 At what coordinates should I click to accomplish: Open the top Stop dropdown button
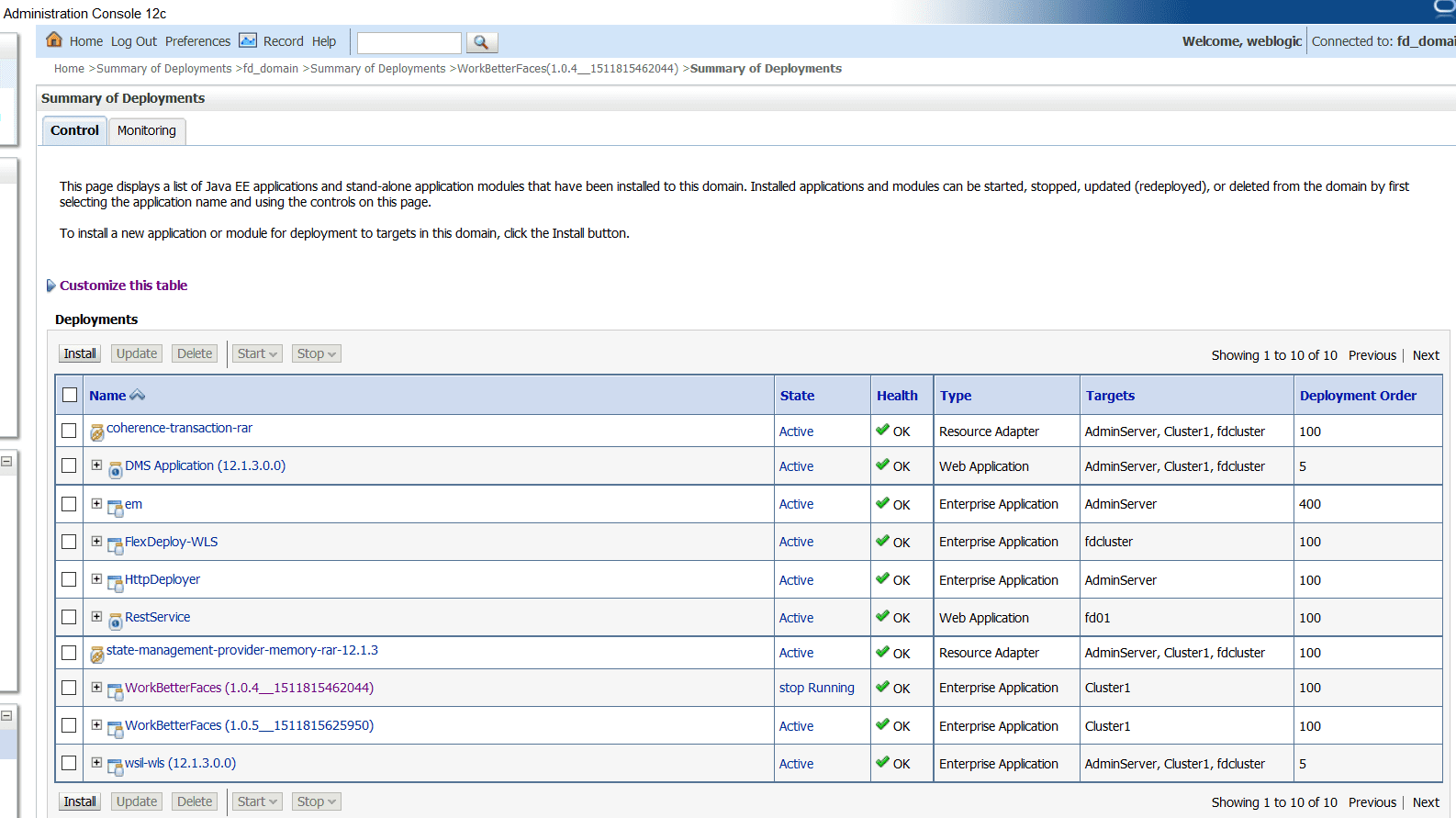(317, 353)
